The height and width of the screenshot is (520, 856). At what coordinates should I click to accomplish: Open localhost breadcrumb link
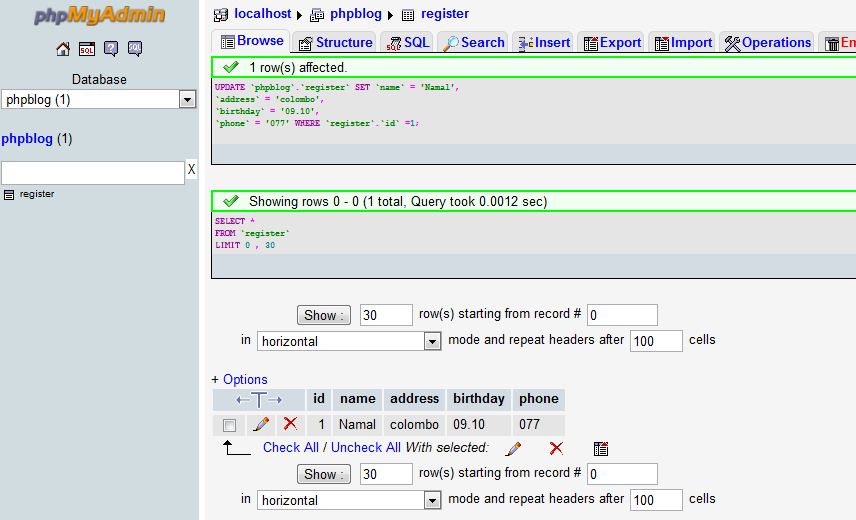point(263,14)
